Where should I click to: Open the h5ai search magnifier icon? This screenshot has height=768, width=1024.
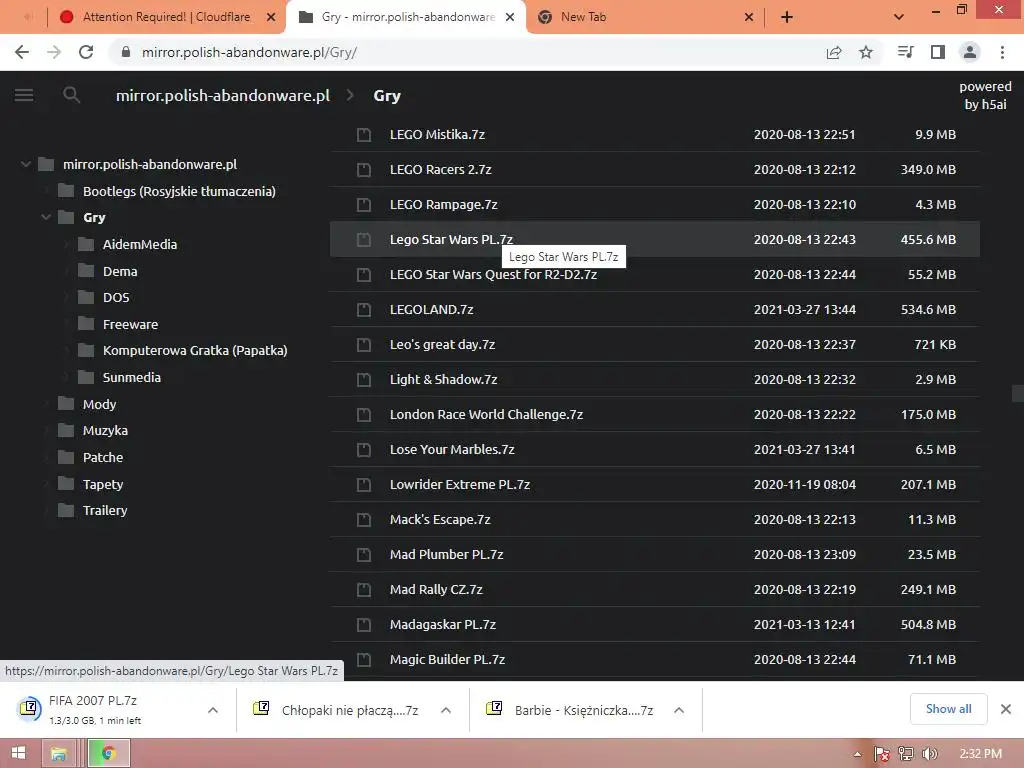(71, 95)
